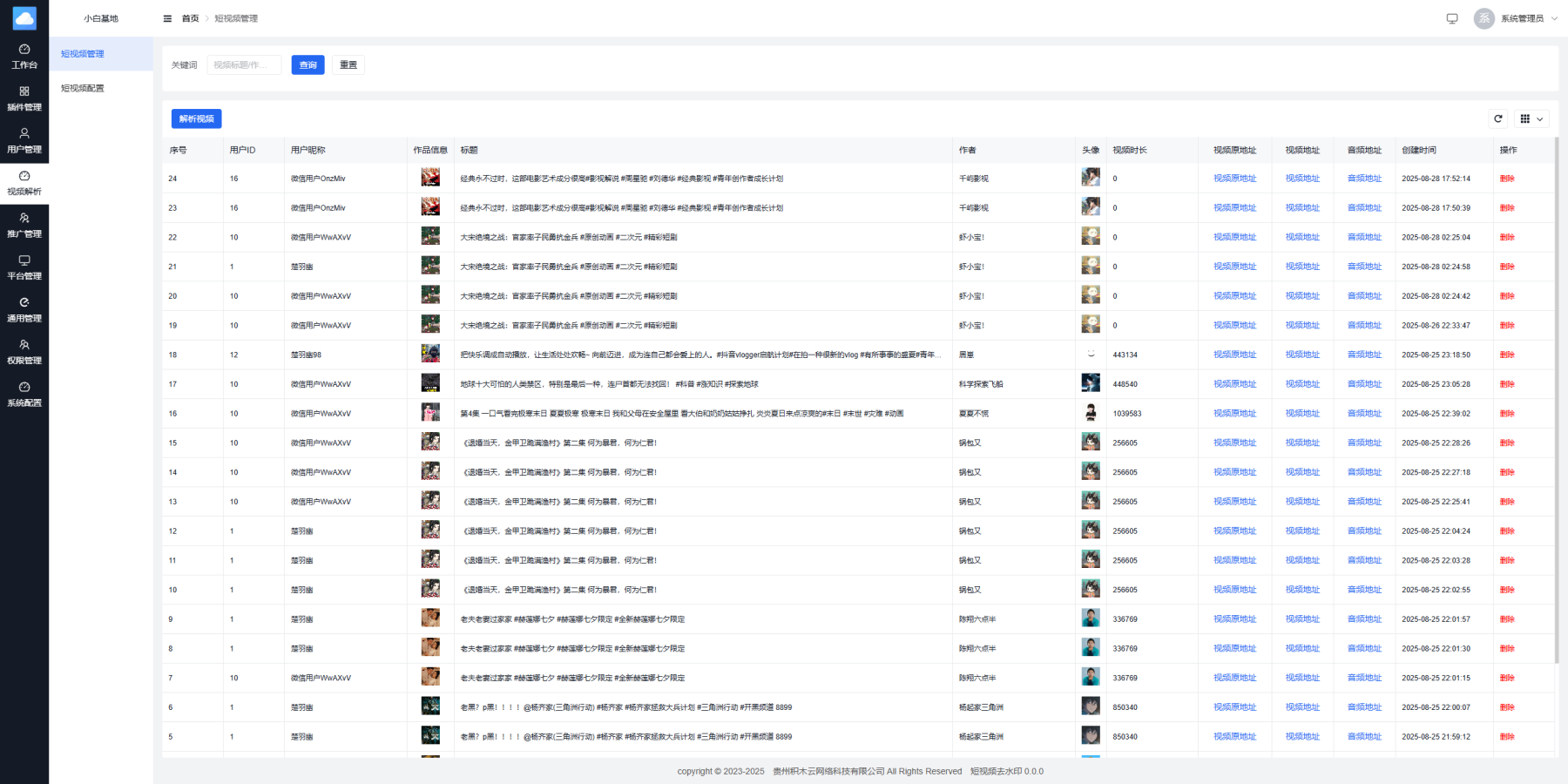This screenshot has width=1568, height=784.
Task: Open 推广管理 promotion management sidebar item
Action: [x=24, y=226]
